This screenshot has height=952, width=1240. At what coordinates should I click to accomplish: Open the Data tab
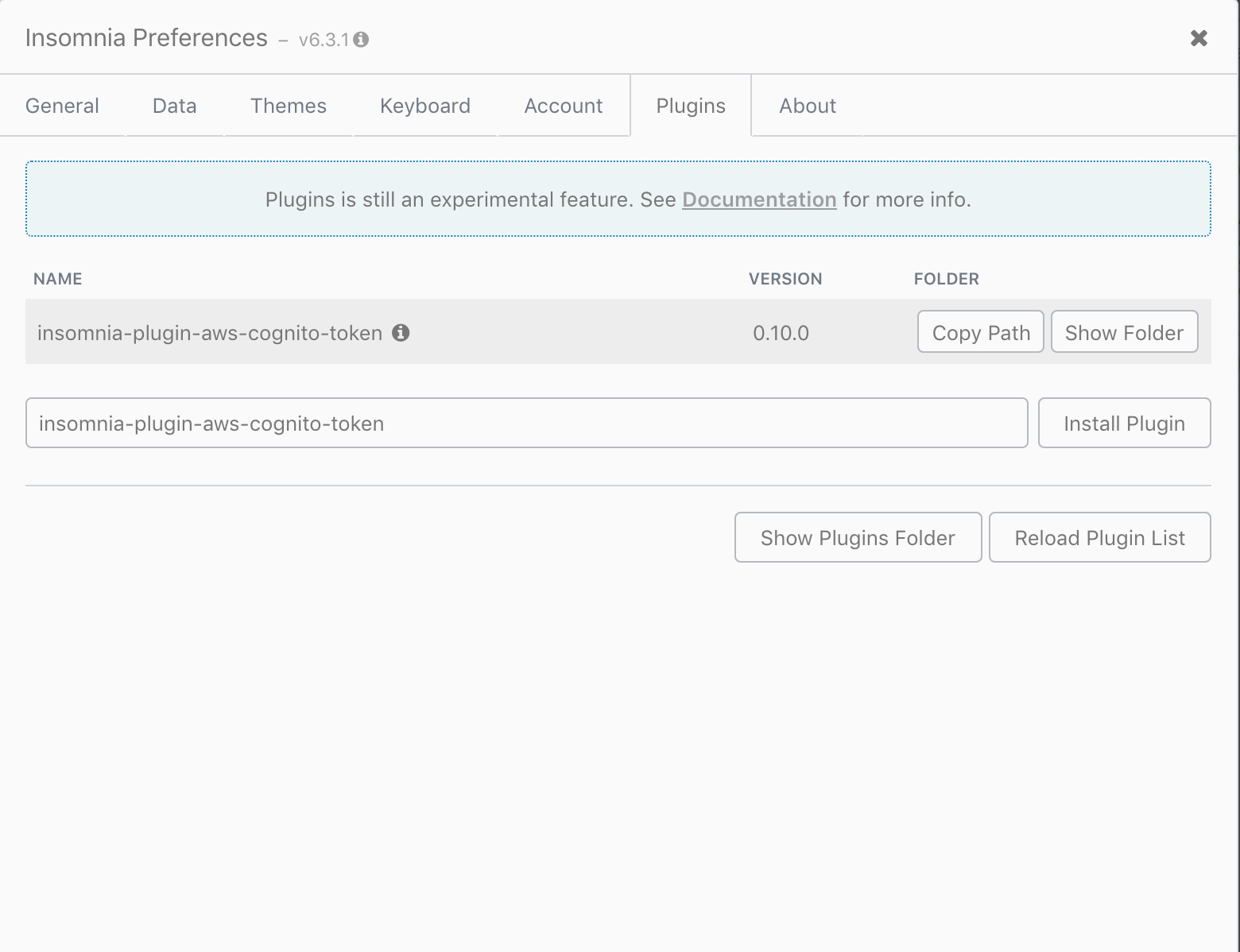tap(175, 106)
